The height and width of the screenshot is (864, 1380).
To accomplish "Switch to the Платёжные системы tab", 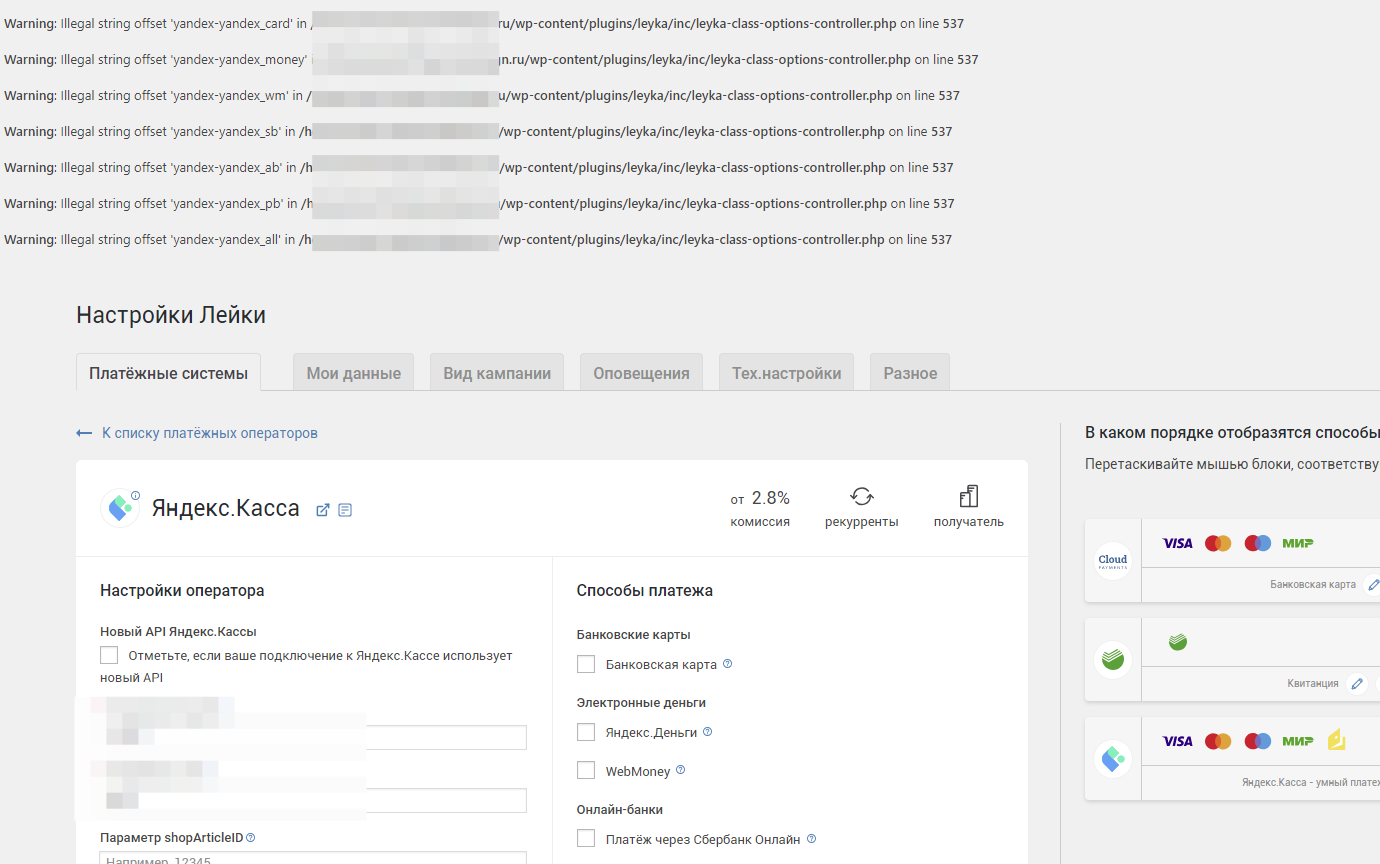I will 168,372.
